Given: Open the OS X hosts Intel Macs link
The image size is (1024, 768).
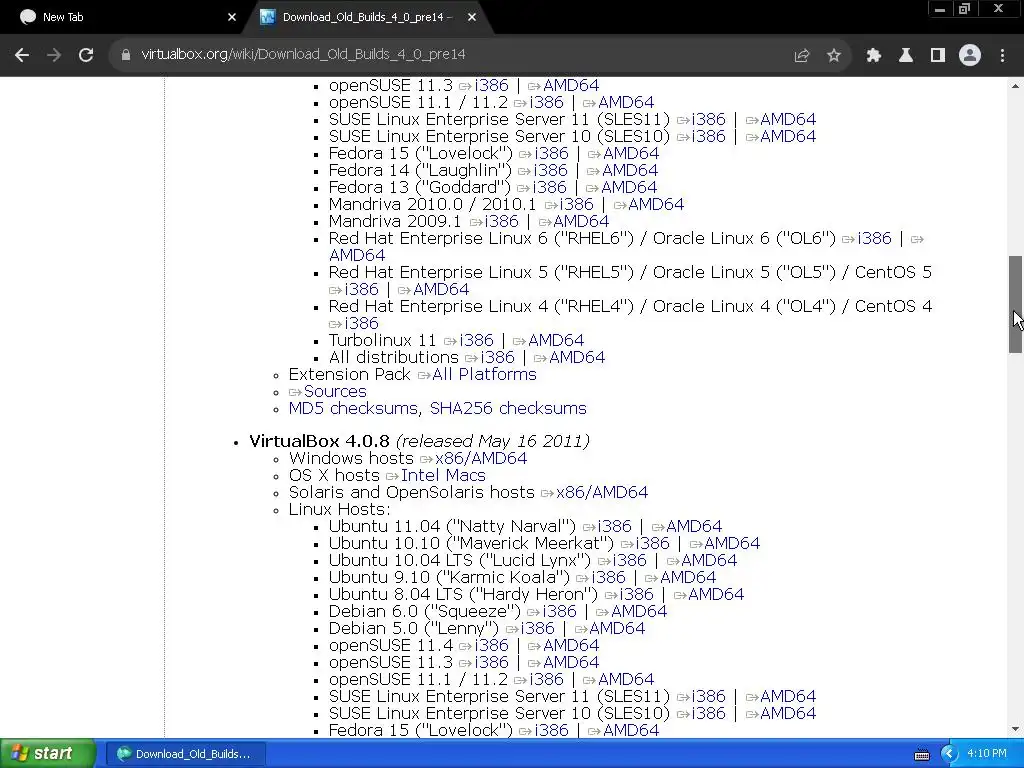Looking at the screenshot, I should pos(443,475).
